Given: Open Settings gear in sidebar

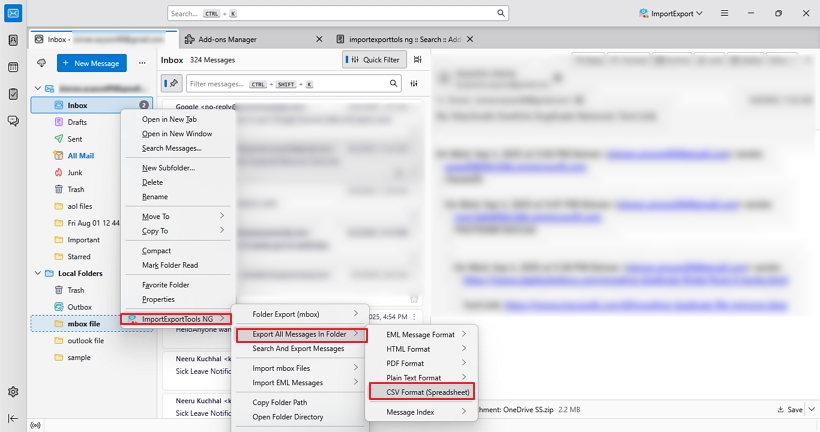Looking at the screenshot, I should 13,392.
